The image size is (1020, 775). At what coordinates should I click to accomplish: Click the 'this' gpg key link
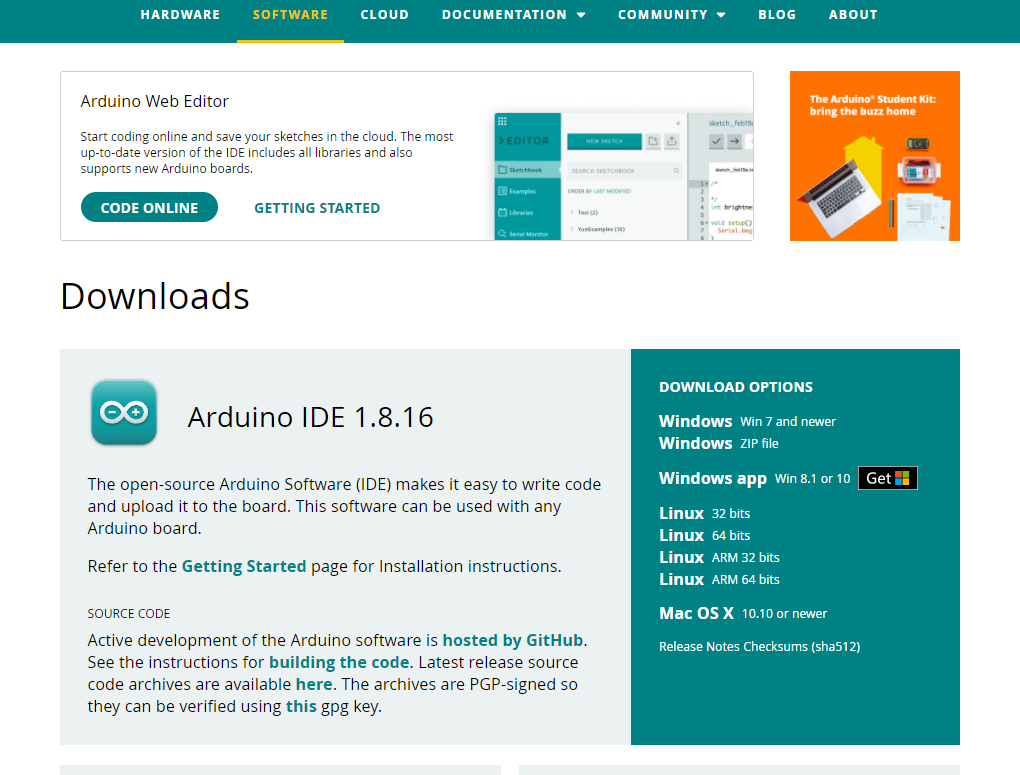click(x=301, y=707)
